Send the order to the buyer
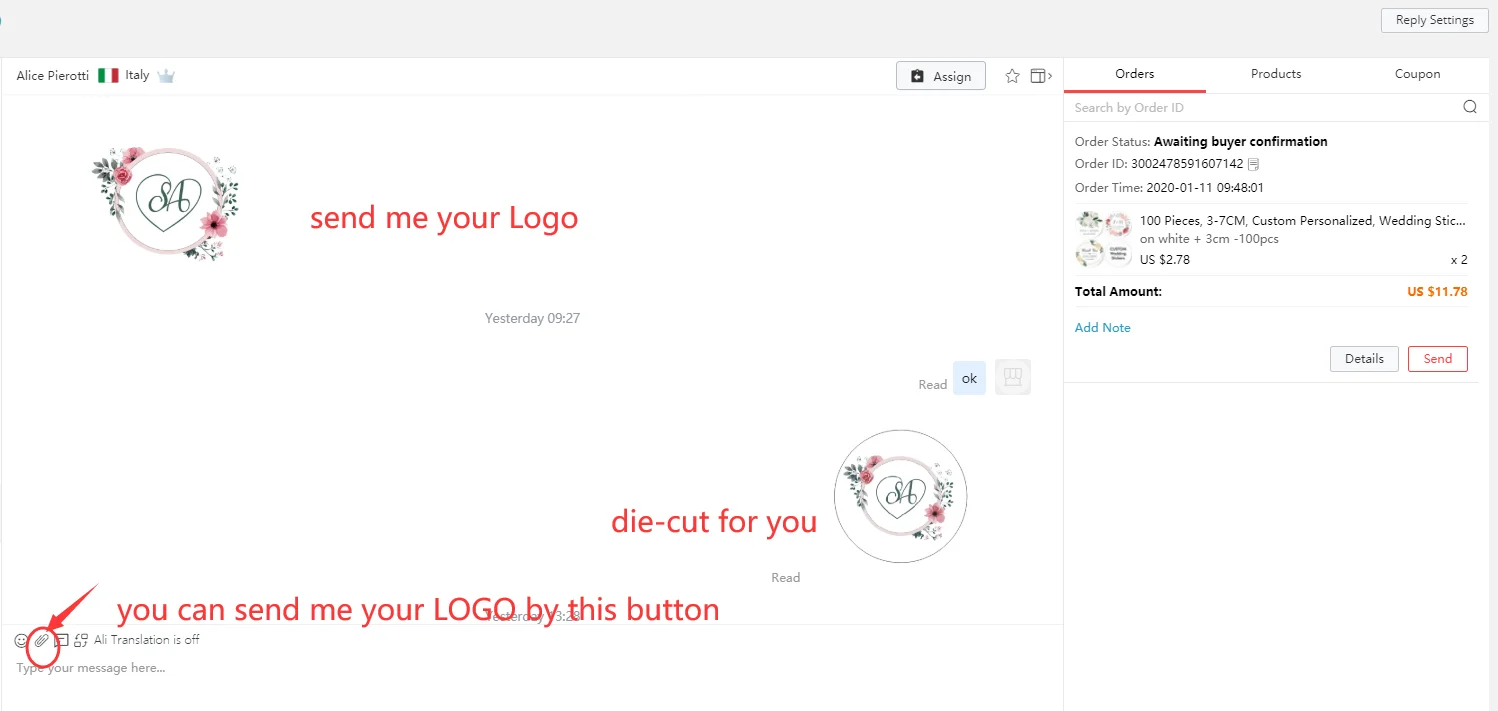Viewport: 1498px width, 711px height. (x=1437, y=359)
